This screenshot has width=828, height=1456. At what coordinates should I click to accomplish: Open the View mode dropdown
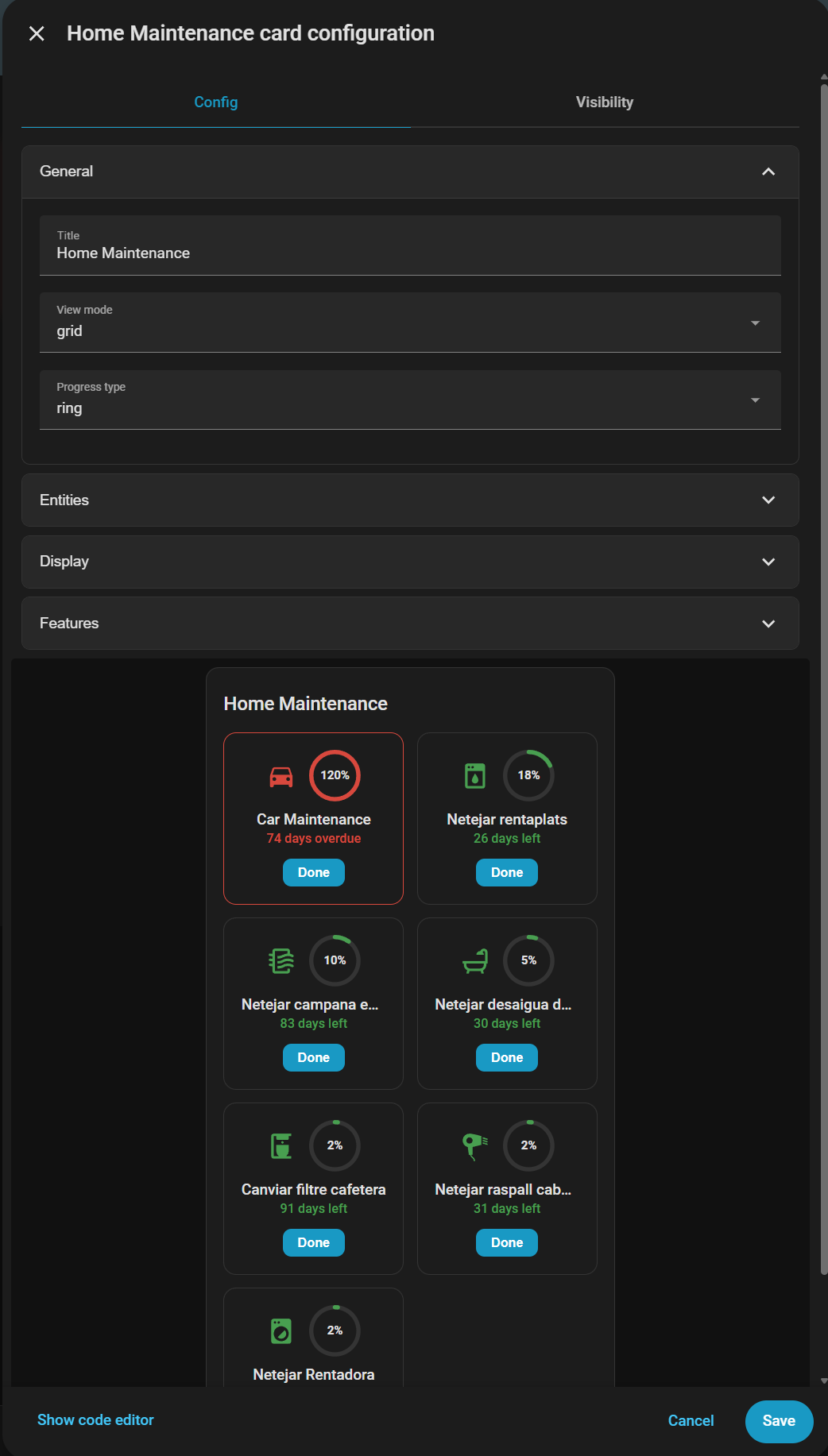pos(410,322)
